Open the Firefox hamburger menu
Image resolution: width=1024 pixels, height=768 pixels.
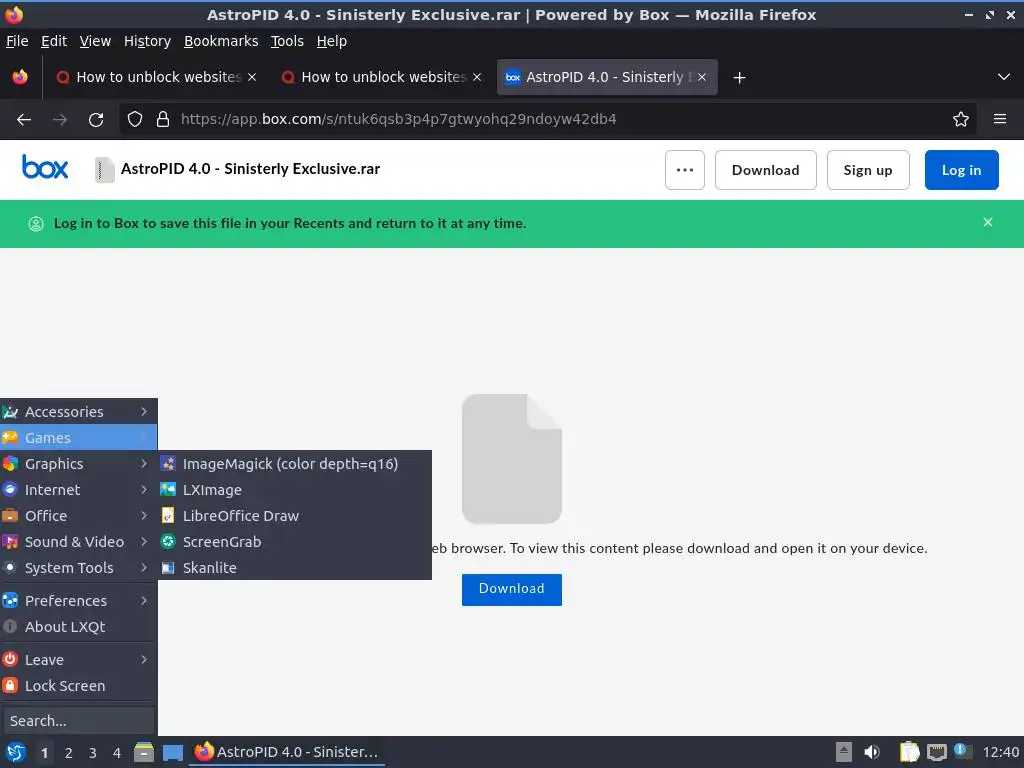[1000, 120]
